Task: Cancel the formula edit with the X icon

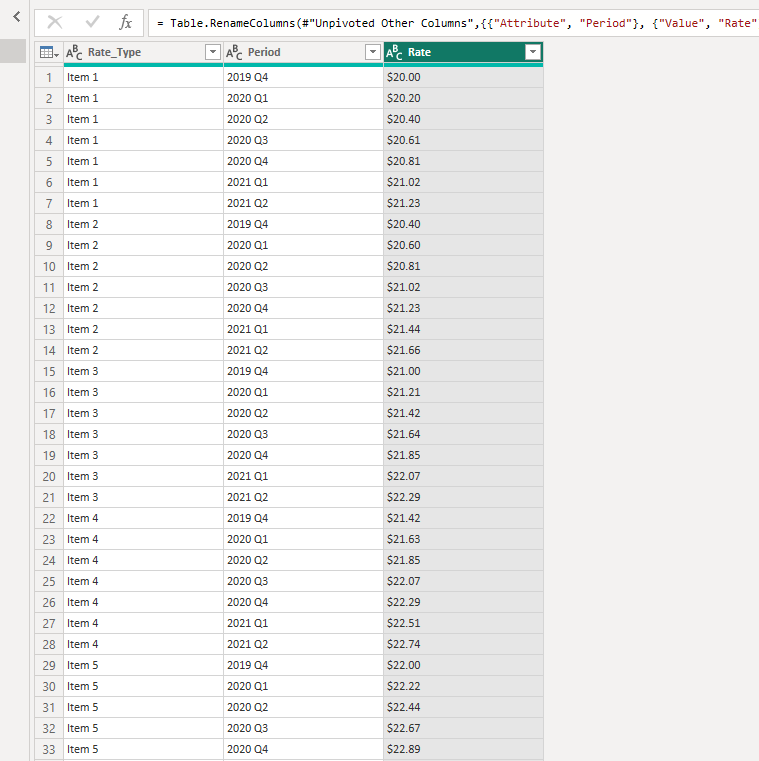Action: (55, 22)
